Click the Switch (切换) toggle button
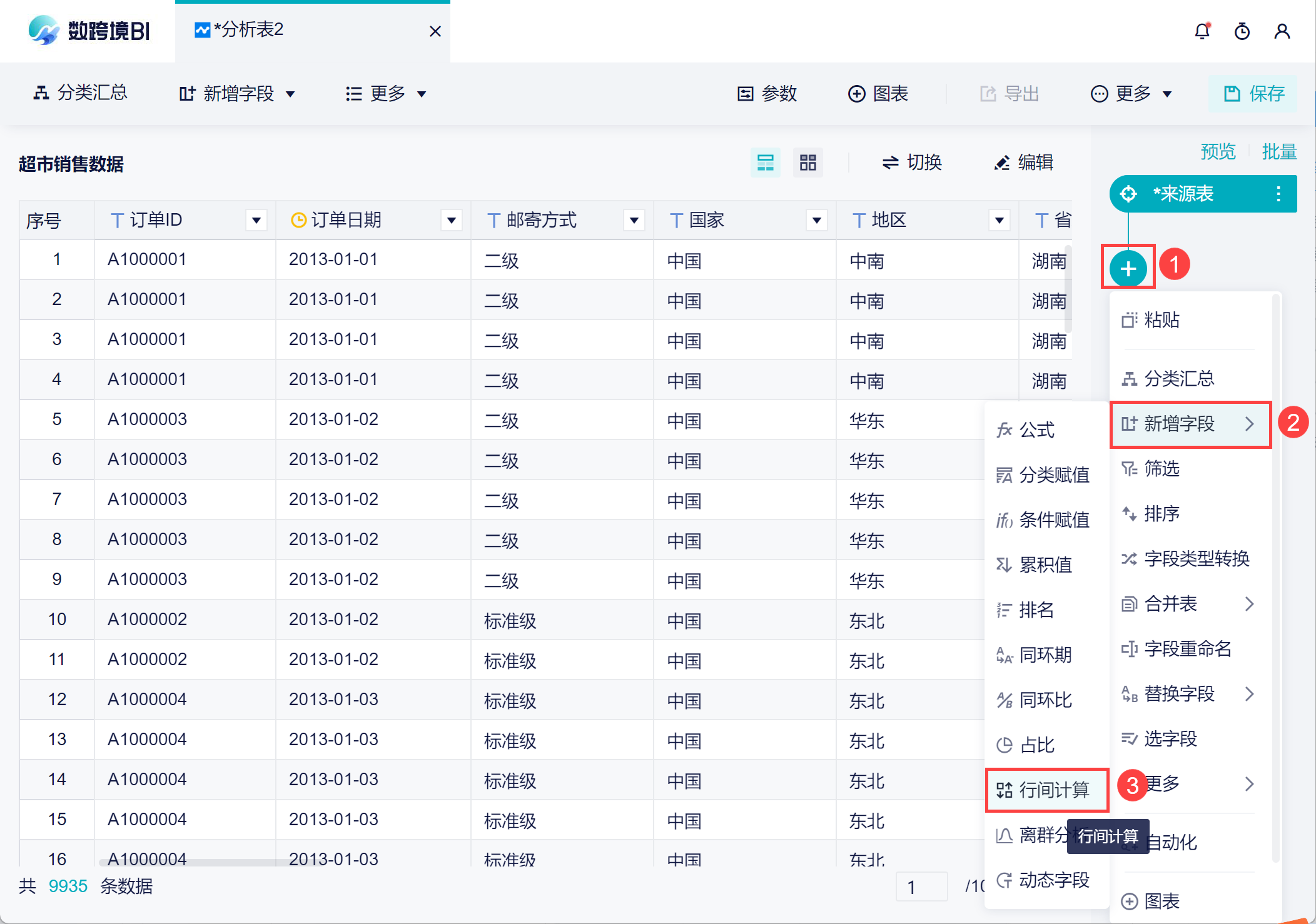 click(x=912, y=163)
